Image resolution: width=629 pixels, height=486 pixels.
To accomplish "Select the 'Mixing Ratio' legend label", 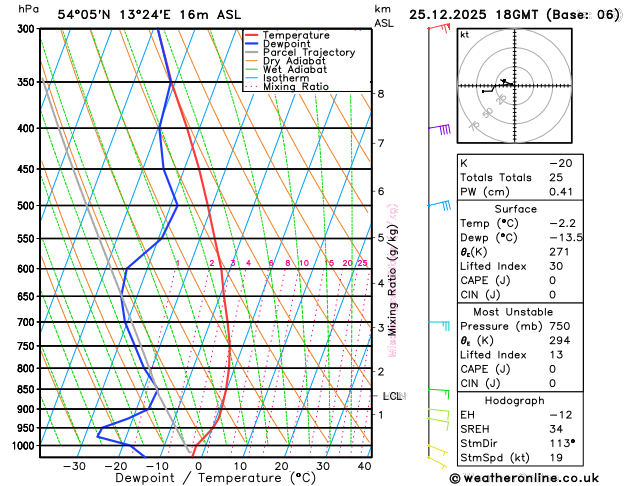I will point(296,87).
